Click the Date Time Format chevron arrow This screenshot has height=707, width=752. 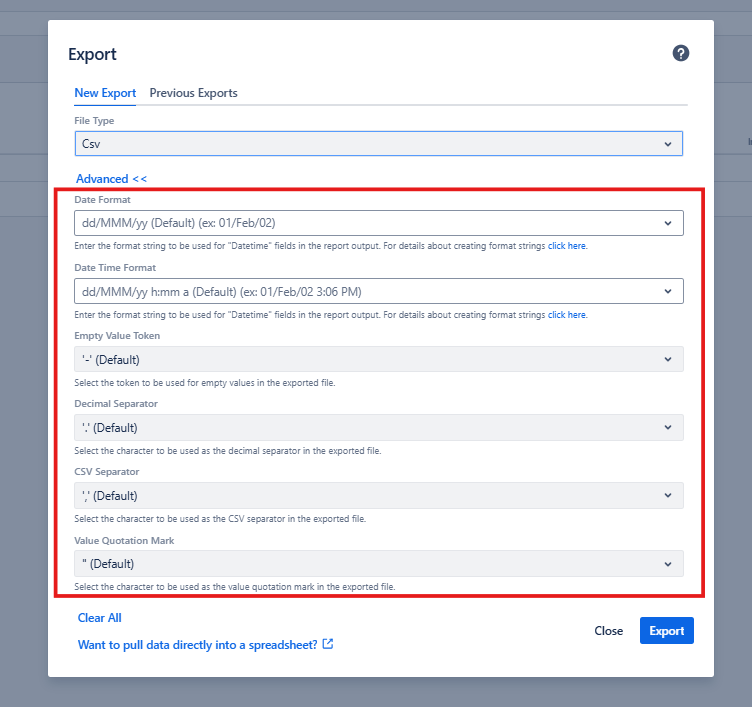668,291
